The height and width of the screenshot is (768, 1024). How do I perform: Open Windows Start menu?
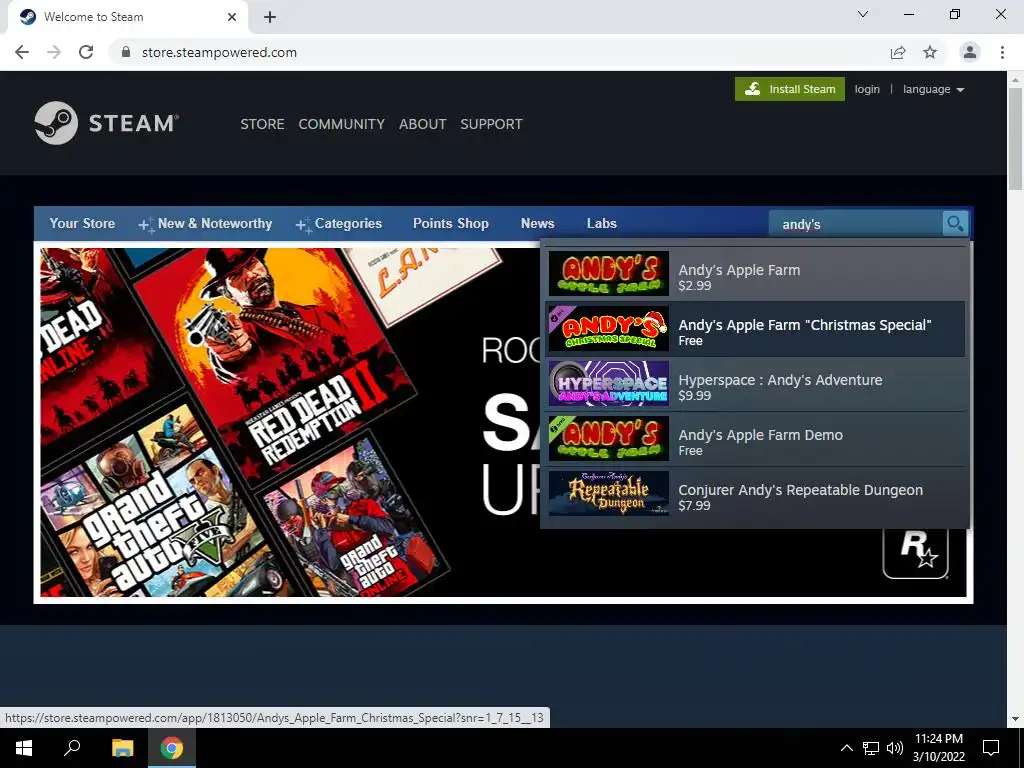click(x=24, y=748)
